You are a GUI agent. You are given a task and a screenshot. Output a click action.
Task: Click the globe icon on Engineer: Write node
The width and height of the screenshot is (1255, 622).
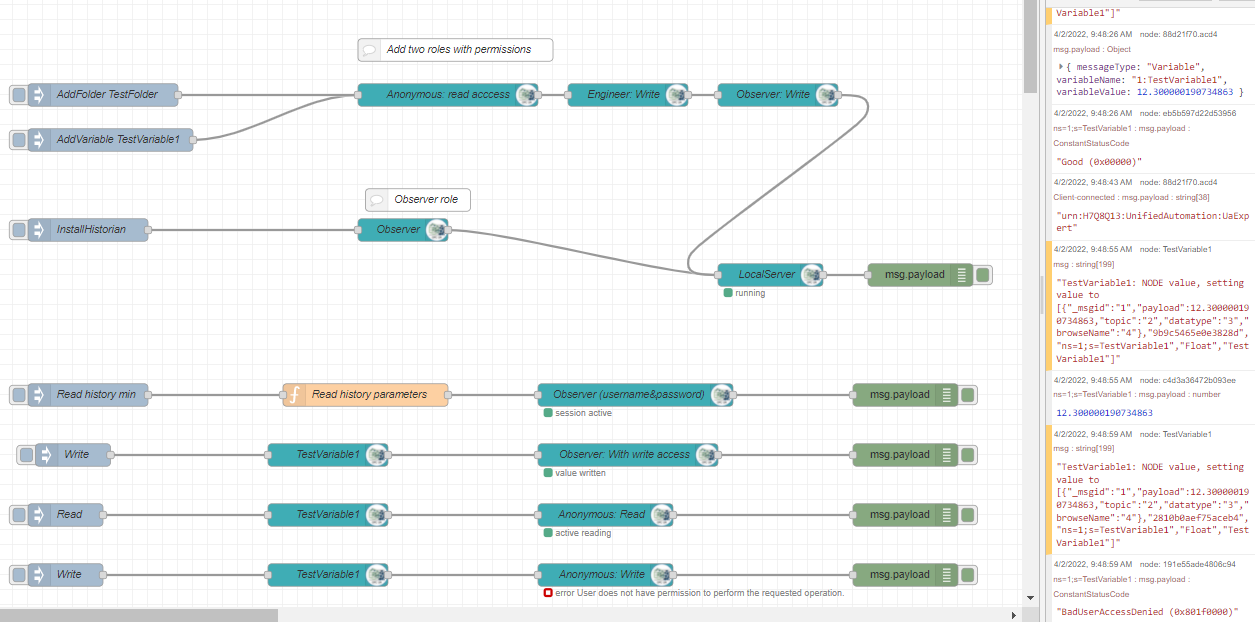click(x=678, y=94)
